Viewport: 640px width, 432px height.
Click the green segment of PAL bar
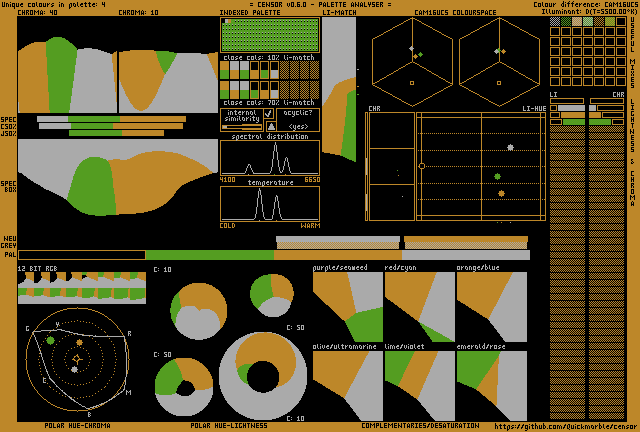(209, 255)
